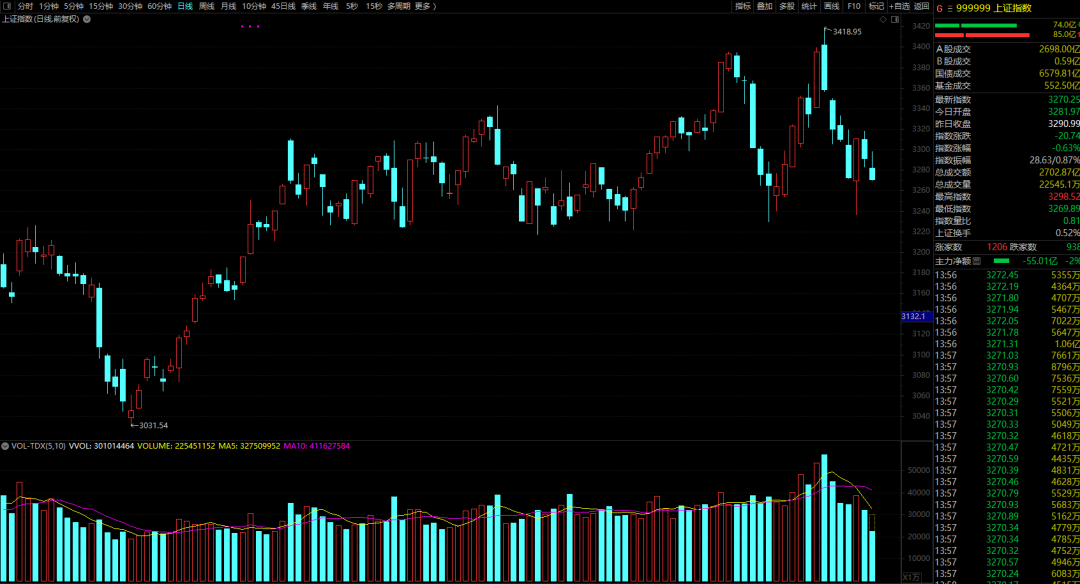This screenshot has width=1080, height=584.
Task: Click the 3418.95 high price label
Action: [847, 32]
